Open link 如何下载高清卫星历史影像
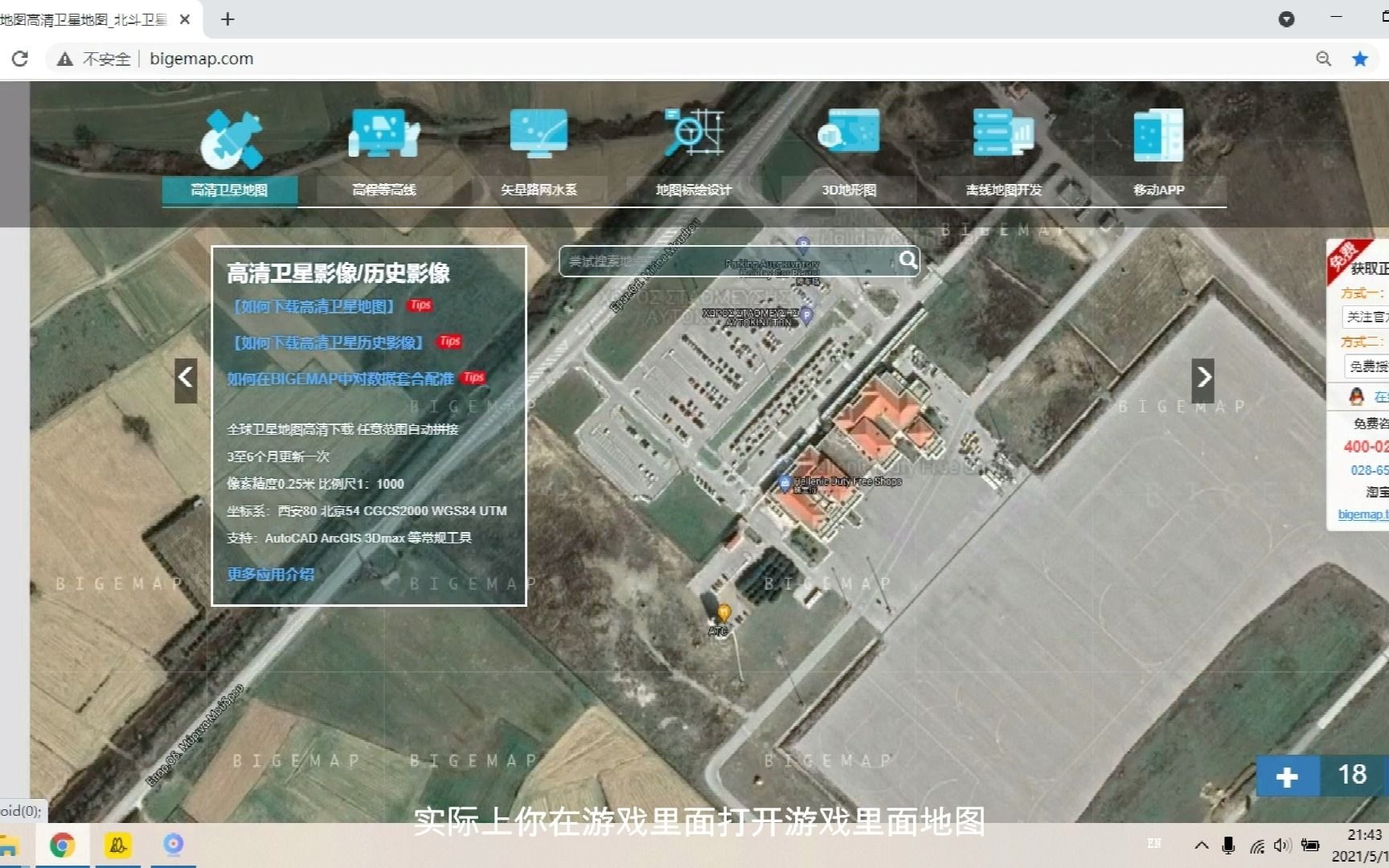The height and width of the screenshot is (868, 1389). coord(328,342)
